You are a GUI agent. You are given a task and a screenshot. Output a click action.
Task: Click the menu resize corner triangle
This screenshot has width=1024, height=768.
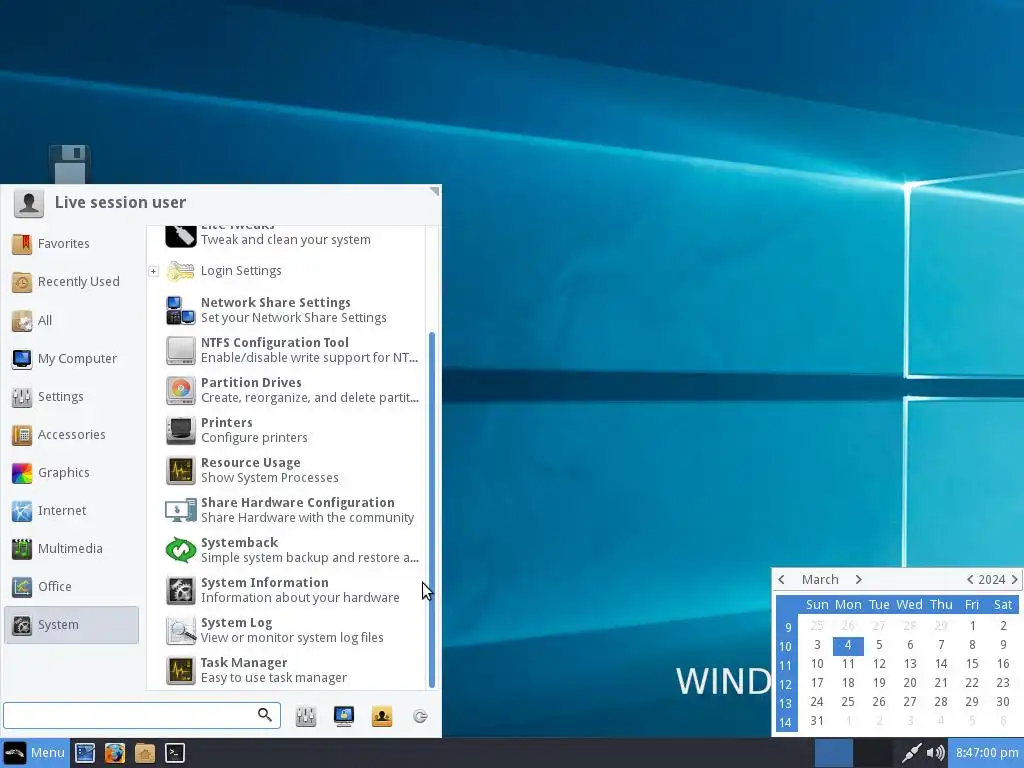[434, 191]
